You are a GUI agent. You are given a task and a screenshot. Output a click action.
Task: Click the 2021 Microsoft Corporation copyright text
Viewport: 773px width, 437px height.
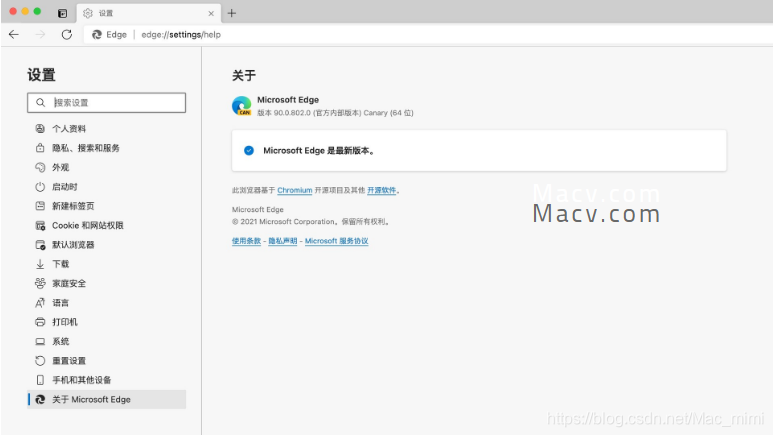click(311, 222)
